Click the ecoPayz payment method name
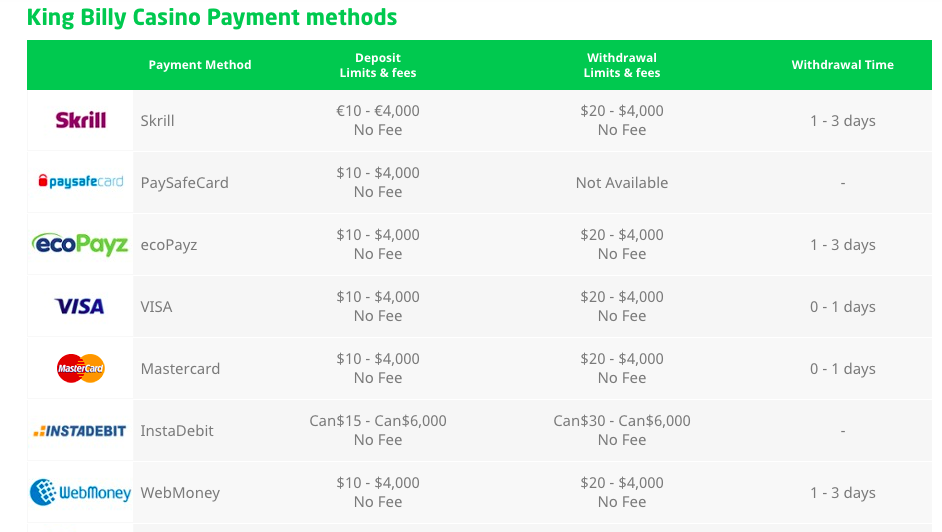Screen dimensions: 942x532 tap(169, 245)
